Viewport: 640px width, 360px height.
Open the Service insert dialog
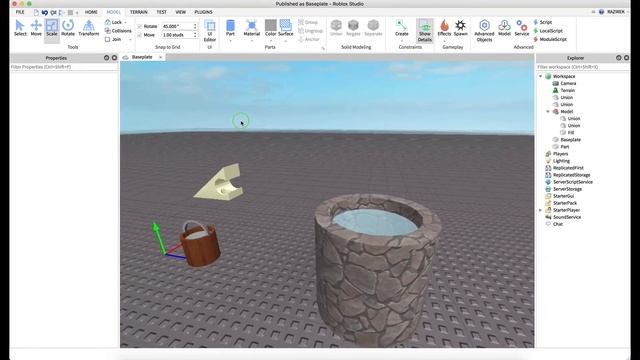click(522, 28)
